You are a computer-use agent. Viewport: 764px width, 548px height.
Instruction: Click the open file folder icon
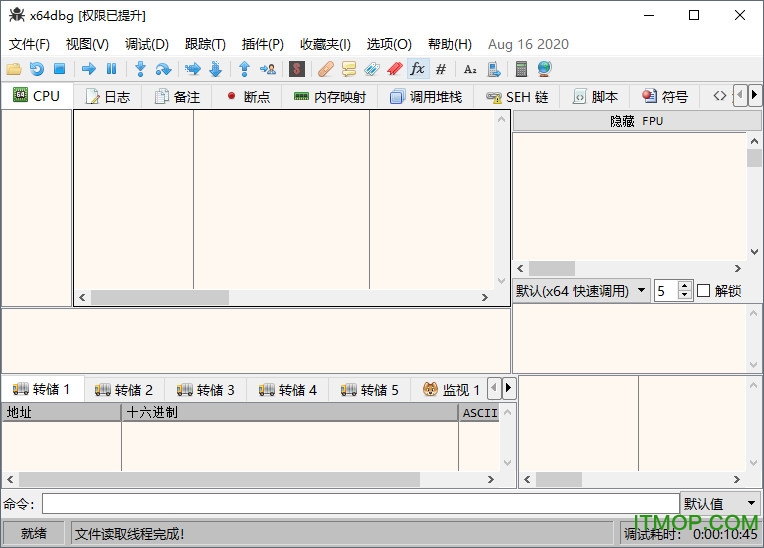coord(13,69)
